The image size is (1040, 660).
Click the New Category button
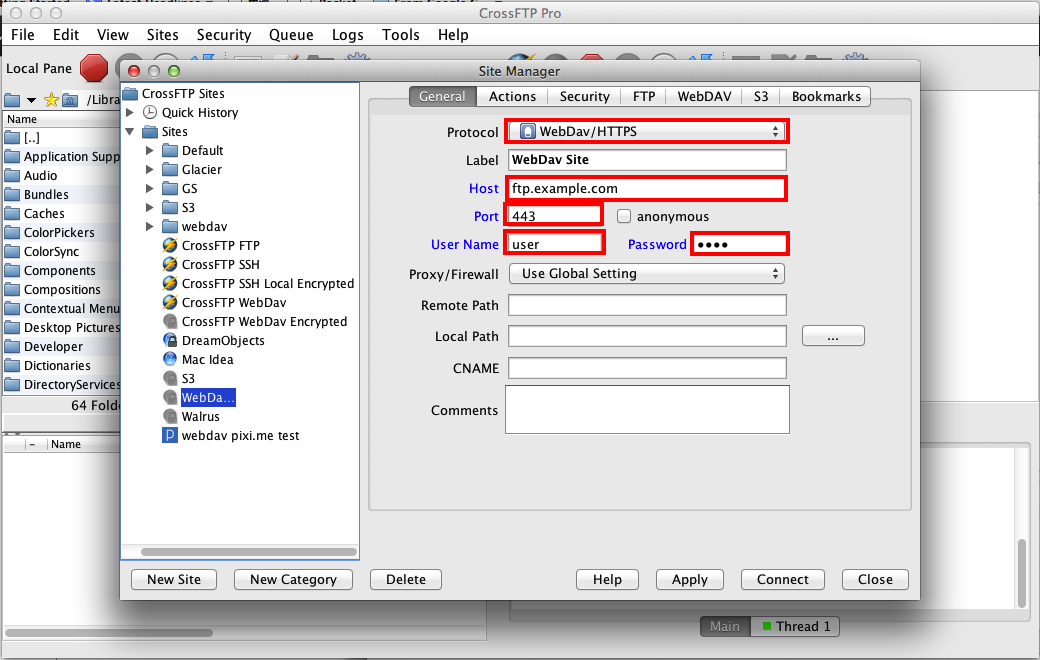(293, 579)
